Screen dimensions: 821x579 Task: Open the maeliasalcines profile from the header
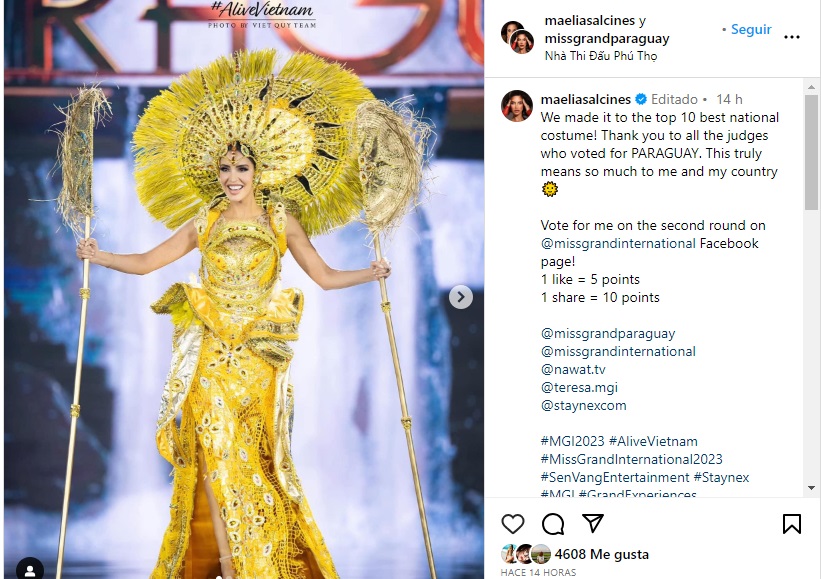(589, 20)
